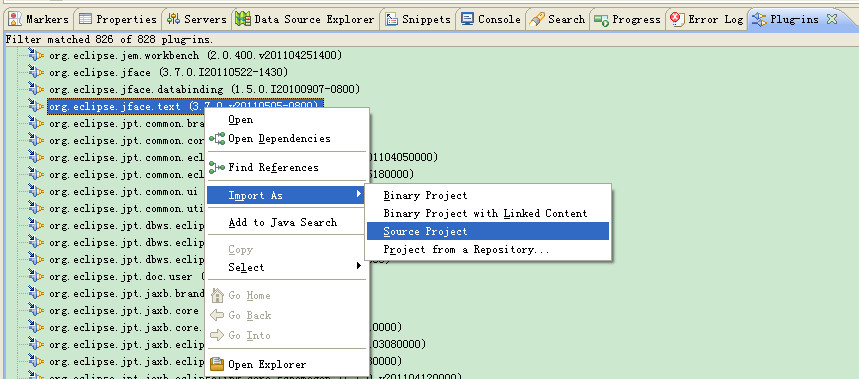Click the Servers tab icon

click(x=174, y=19)
